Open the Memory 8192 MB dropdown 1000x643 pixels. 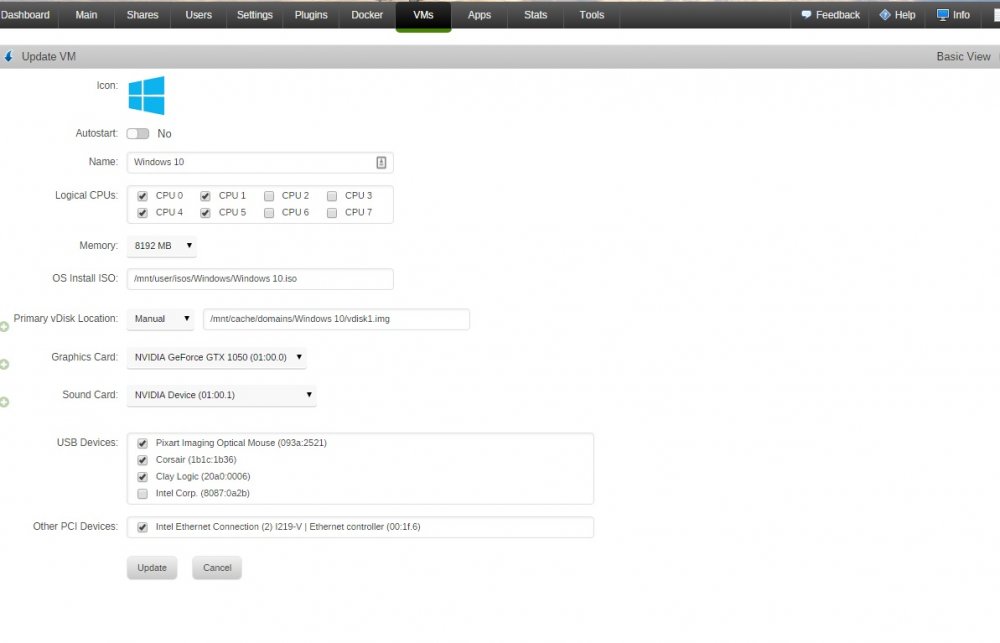pos(161,246)
